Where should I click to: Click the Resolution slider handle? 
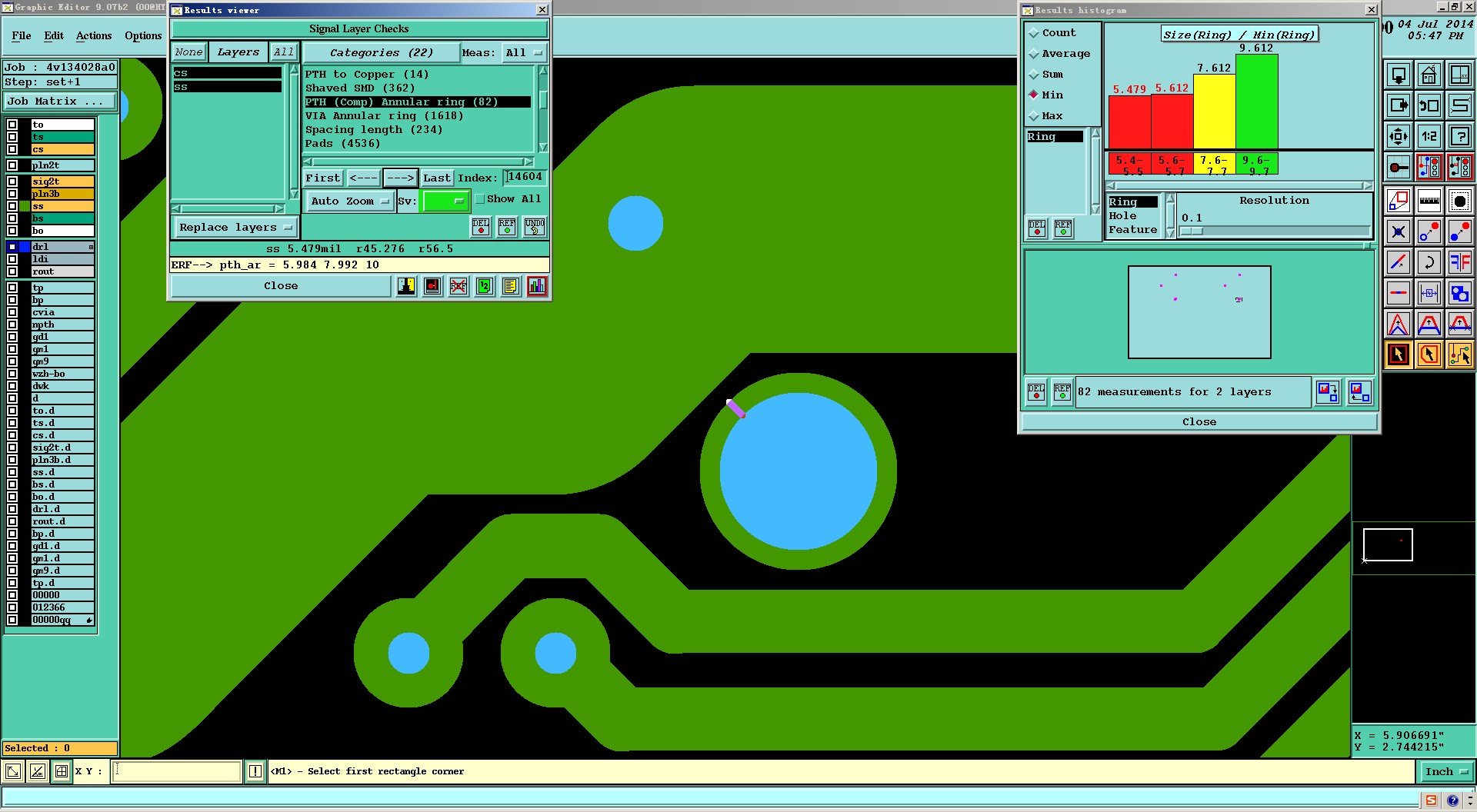coord(1192,231)
